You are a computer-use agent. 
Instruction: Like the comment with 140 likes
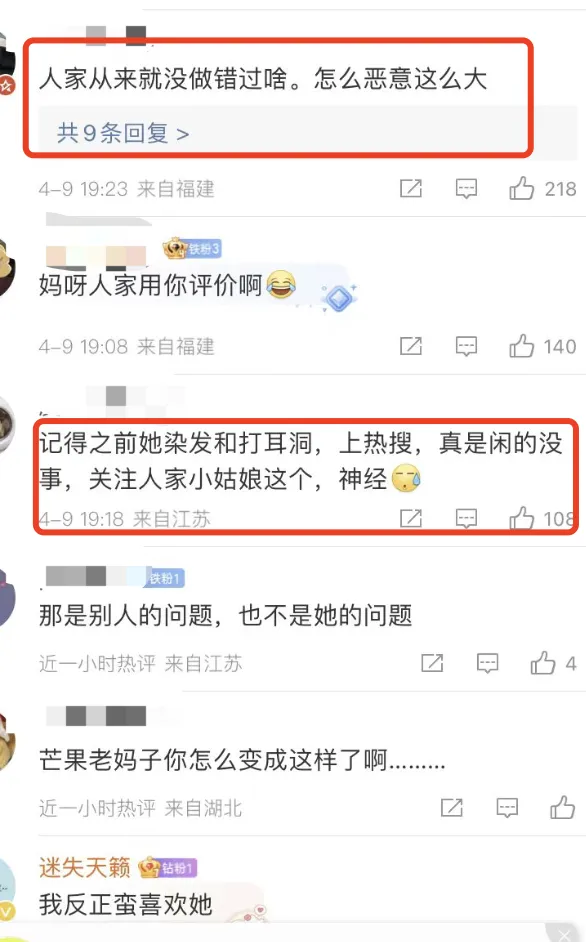521,346
